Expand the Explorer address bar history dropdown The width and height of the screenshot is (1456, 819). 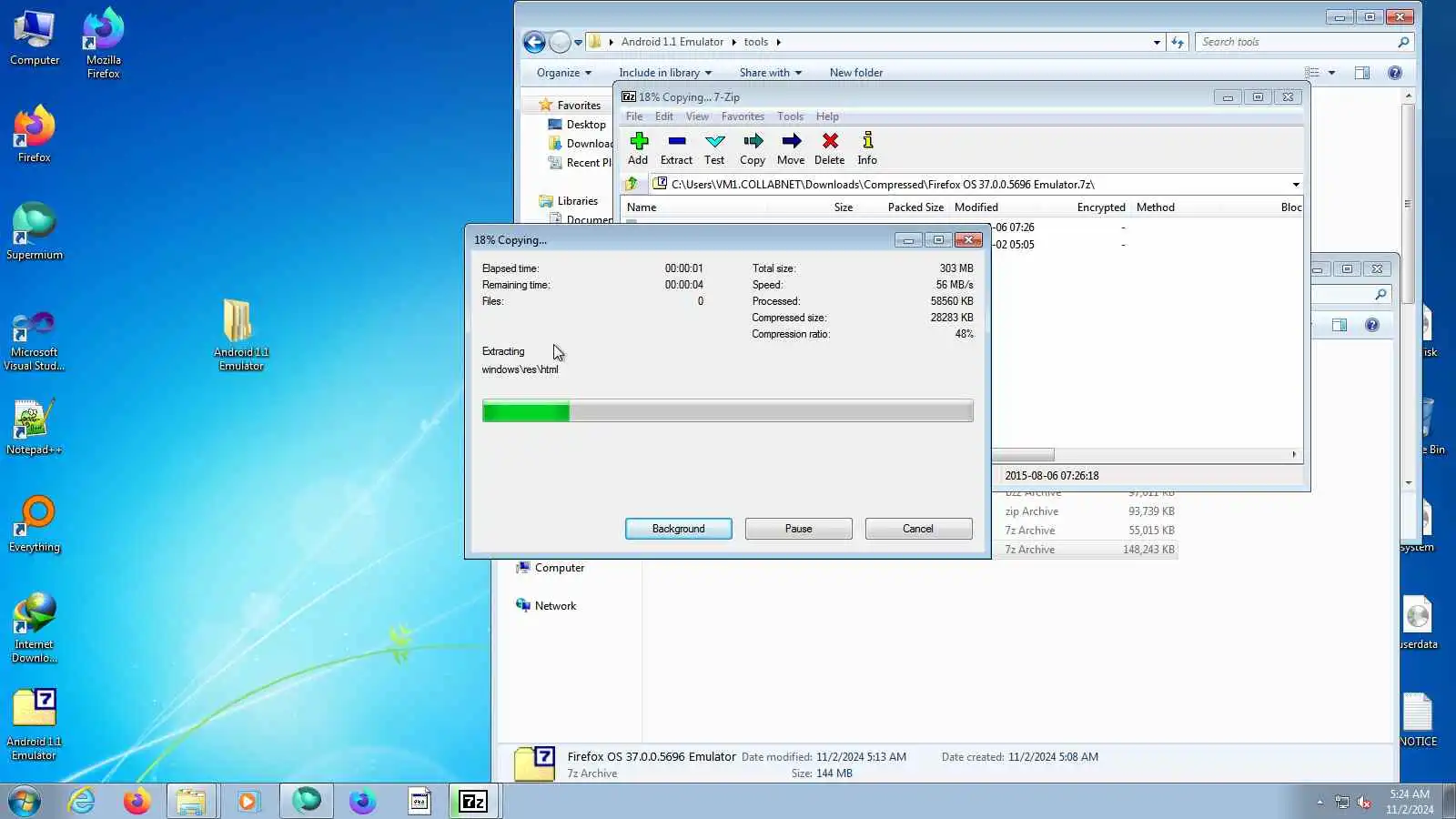[x=1157, y=43]
